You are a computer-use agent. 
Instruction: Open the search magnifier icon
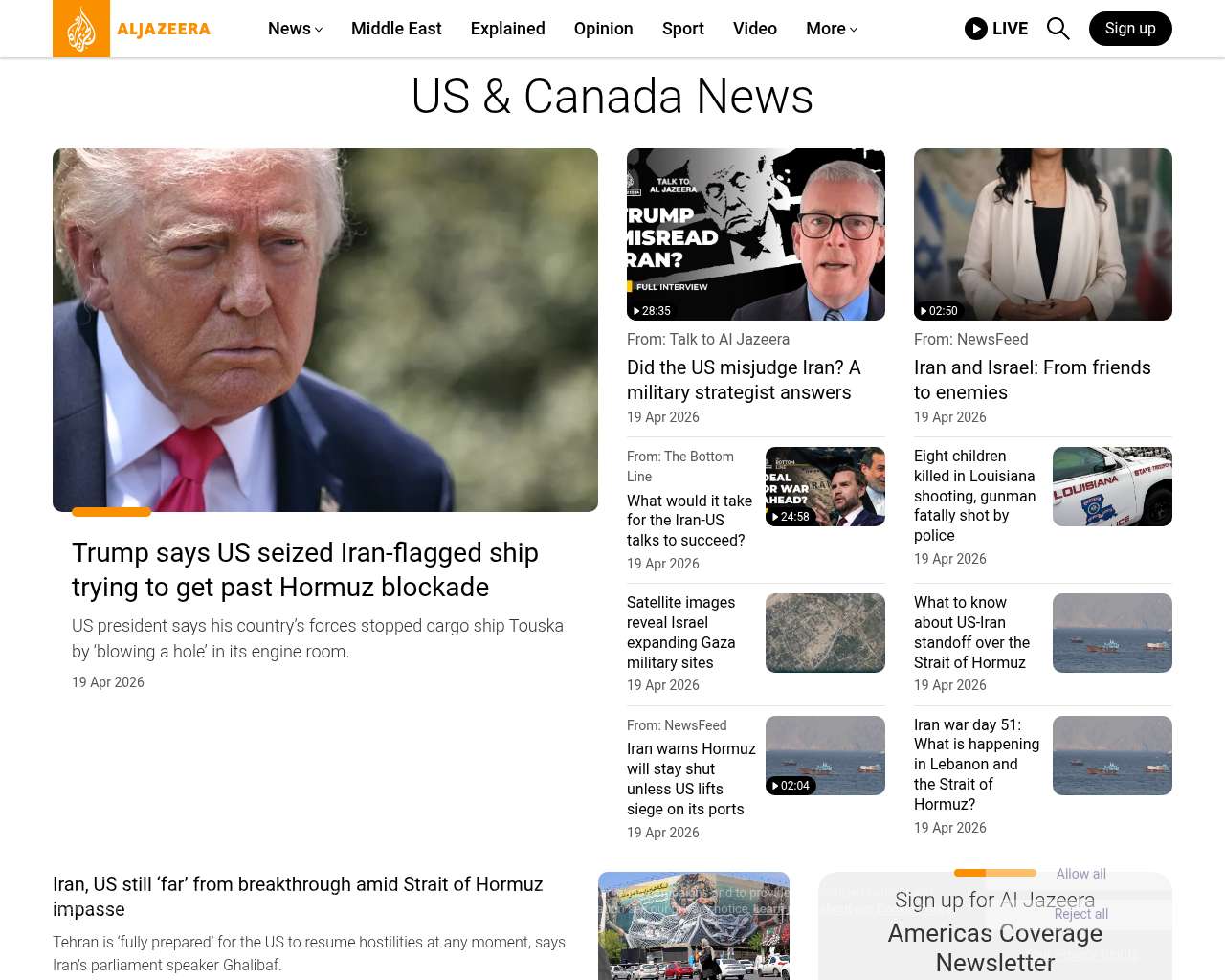(x=1058, y=29)
